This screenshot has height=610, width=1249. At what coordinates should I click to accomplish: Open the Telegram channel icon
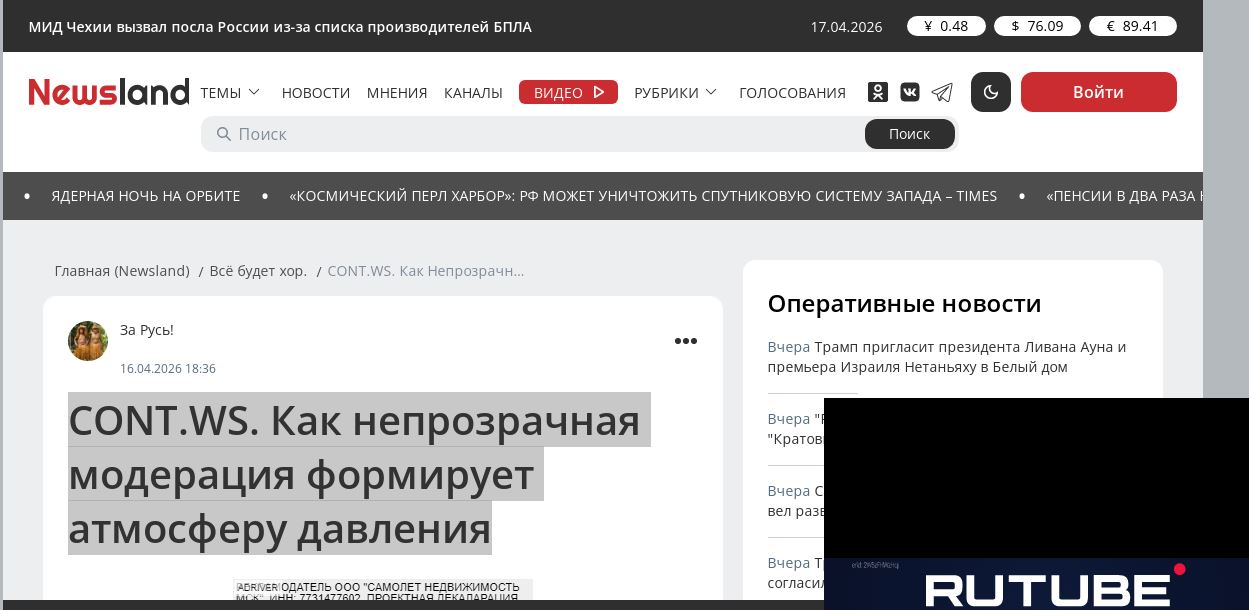coord(942,92)
